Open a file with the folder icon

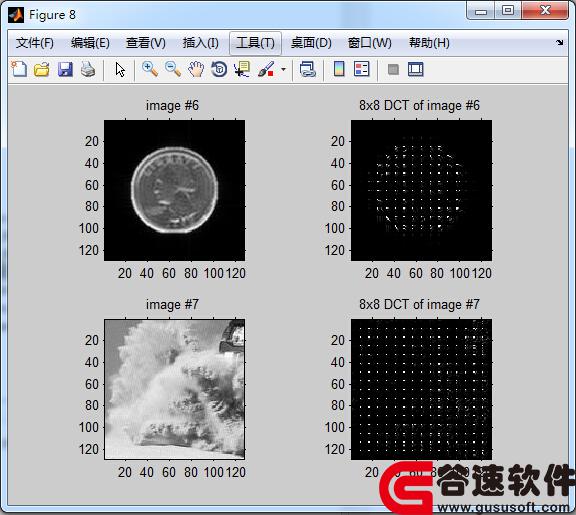pyautogui.click(x=42, y=69)
